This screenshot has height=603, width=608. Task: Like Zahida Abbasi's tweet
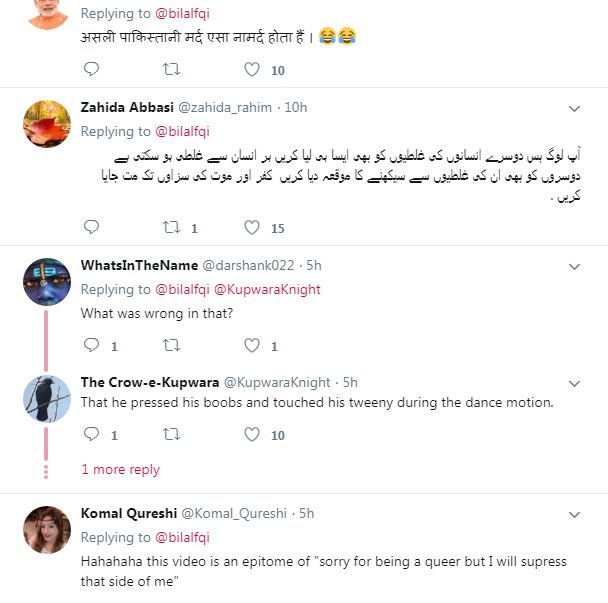pyautogui.click(x=252, y=228)
